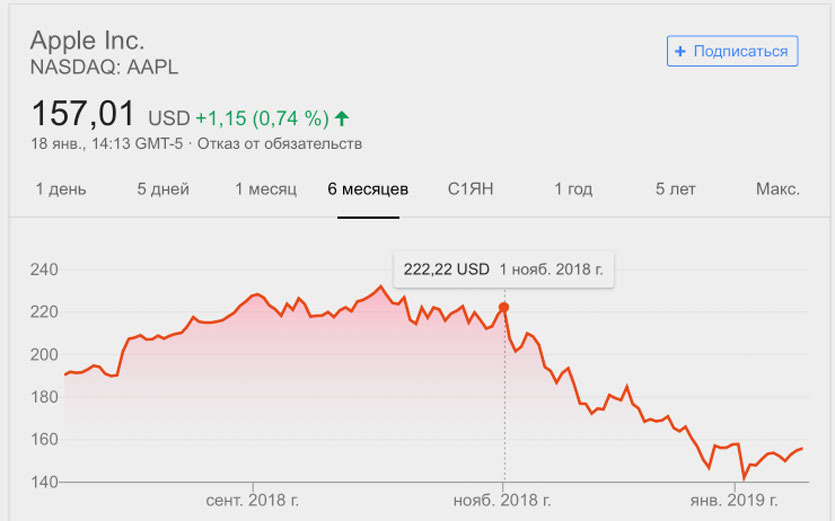Select the 5 дней range tab
The height and width of the screenshot is (521, 835).
162,189
